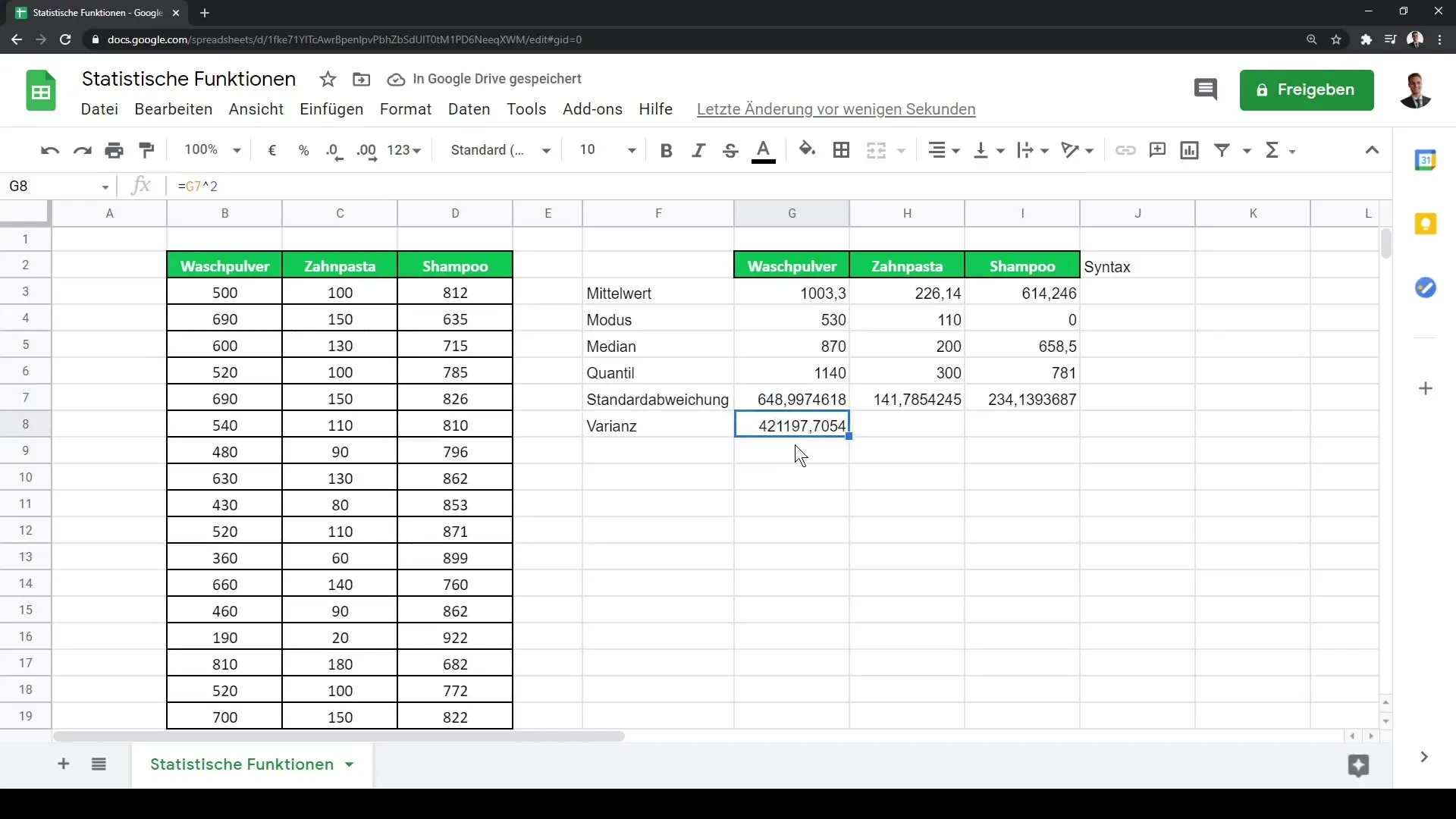Image resolution: width=1456 pixels, height=819 pixels.
Task: Open the comment history icon
Action: pos(1205,89)
